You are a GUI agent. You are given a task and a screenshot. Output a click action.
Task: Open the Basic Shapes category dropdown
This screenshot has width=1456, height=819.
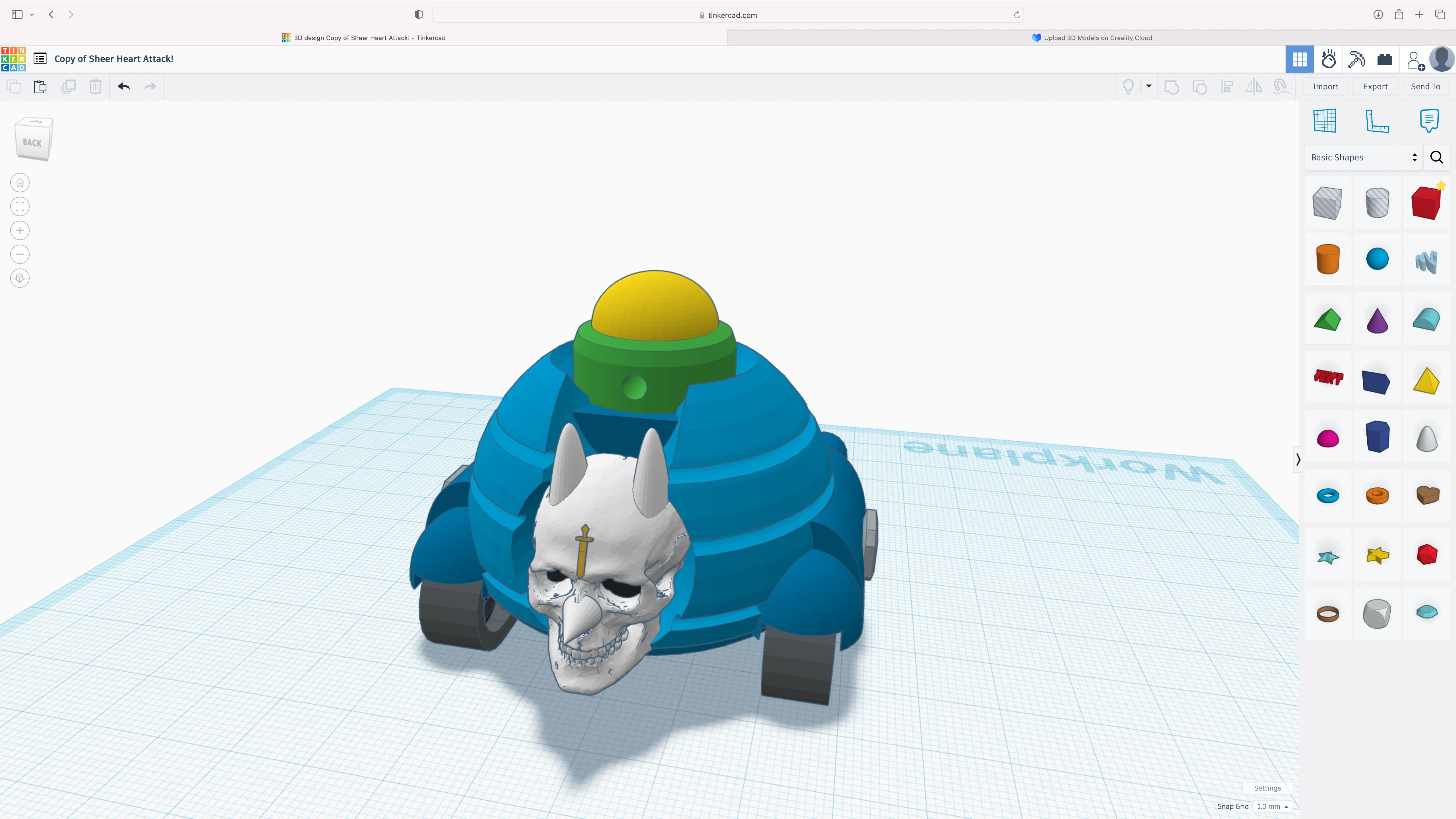1363,157
